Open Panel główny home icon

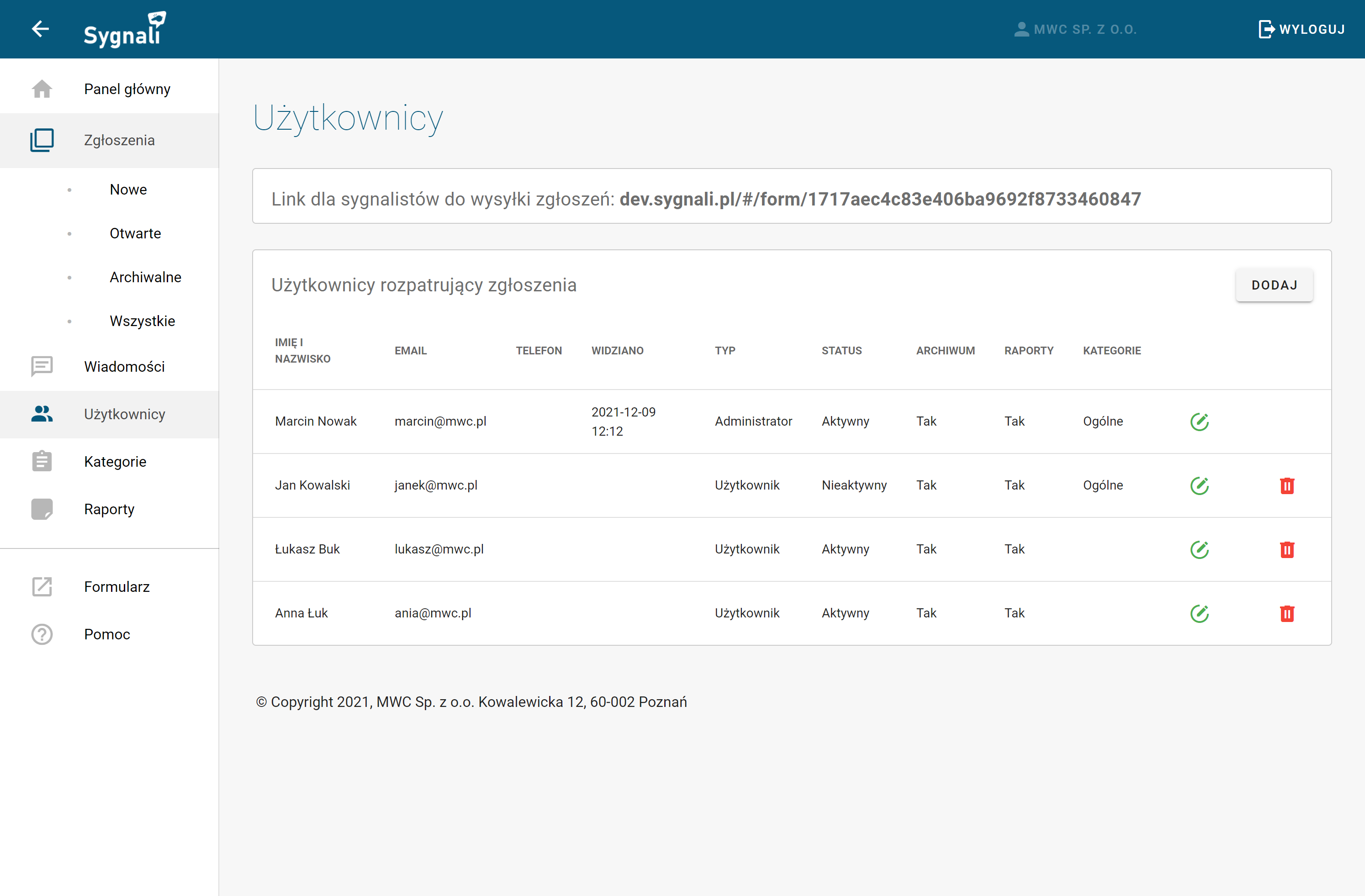coord(42,89)
